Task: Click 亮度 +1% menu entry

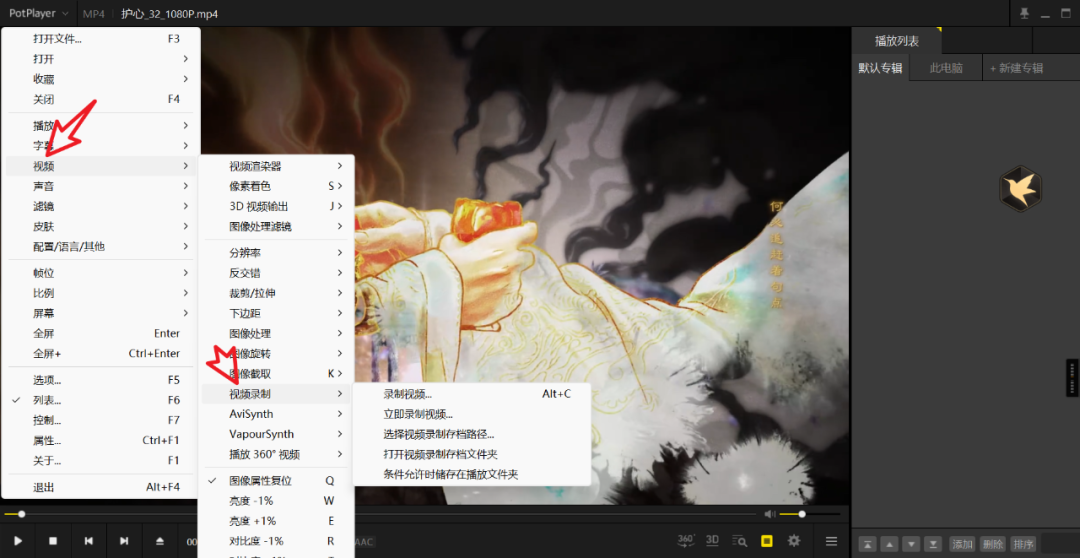Action: (x=277, y=520)
